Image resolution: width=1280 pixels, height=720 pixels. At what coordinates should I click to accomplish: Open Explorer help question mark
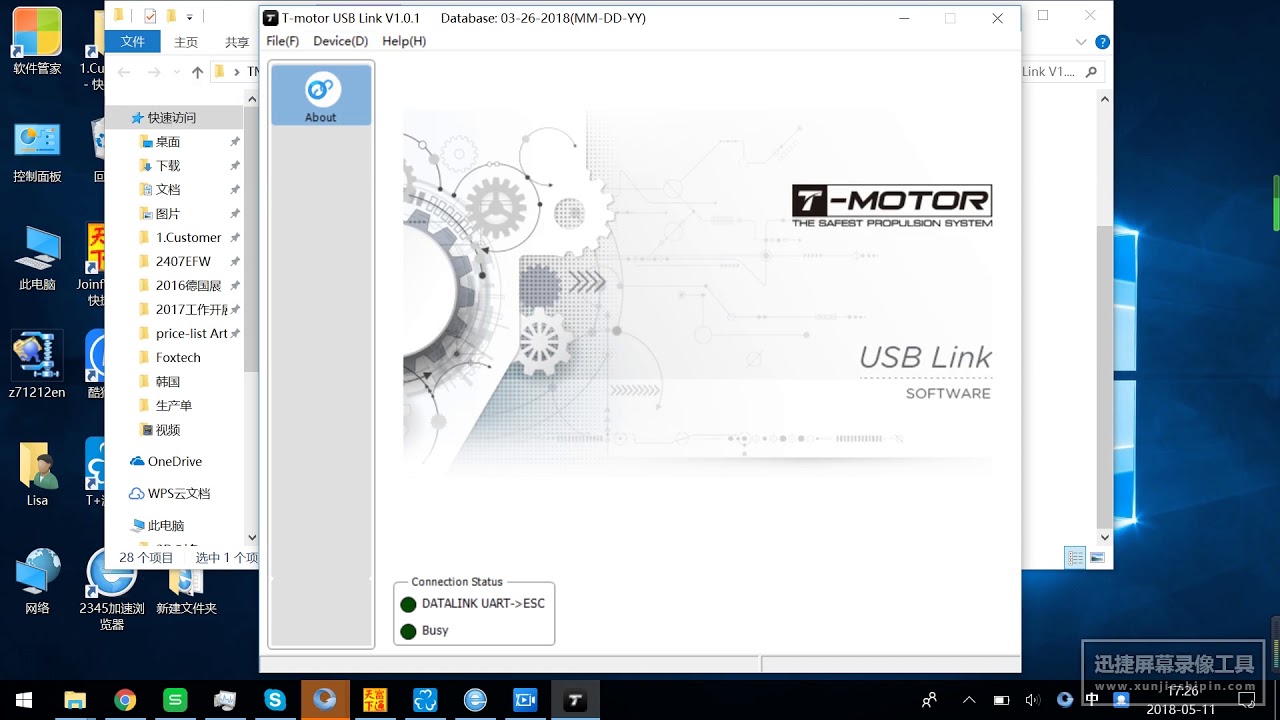tap(1102, 42)
